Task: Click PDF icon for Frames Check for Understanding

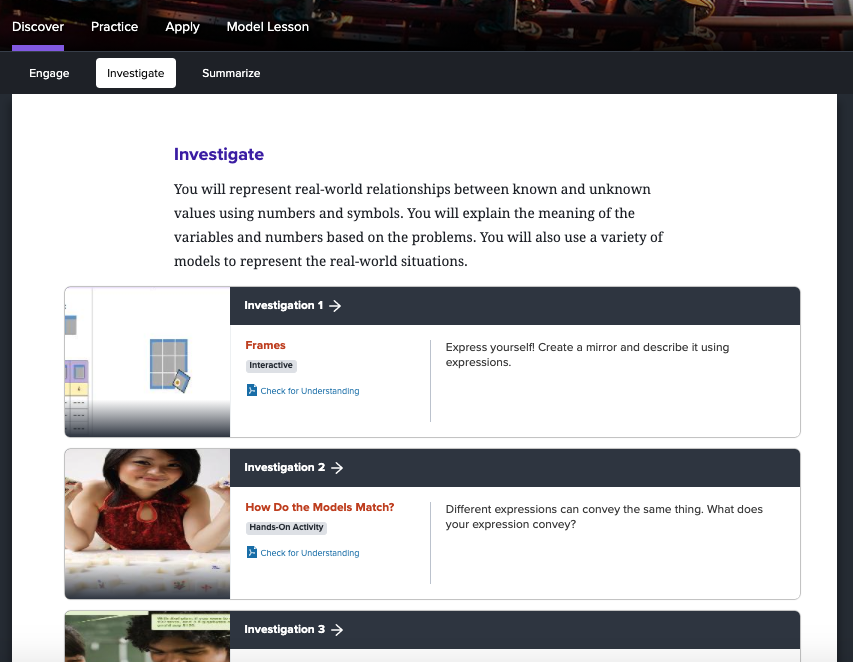Action: pyautogui.click(x=252, y=390)
